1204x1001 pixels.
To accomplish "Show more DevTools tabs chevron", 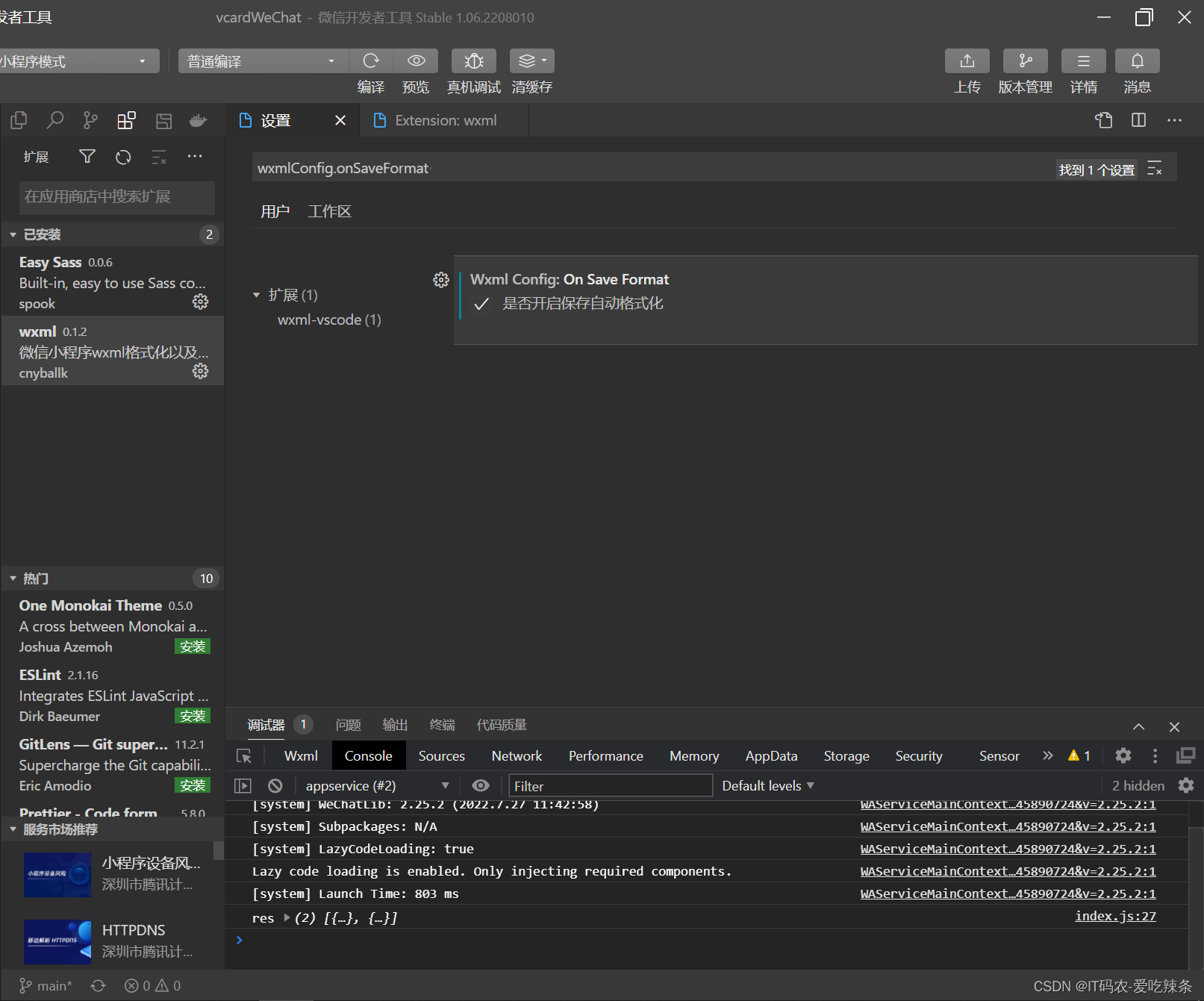I will [1048, 755].
